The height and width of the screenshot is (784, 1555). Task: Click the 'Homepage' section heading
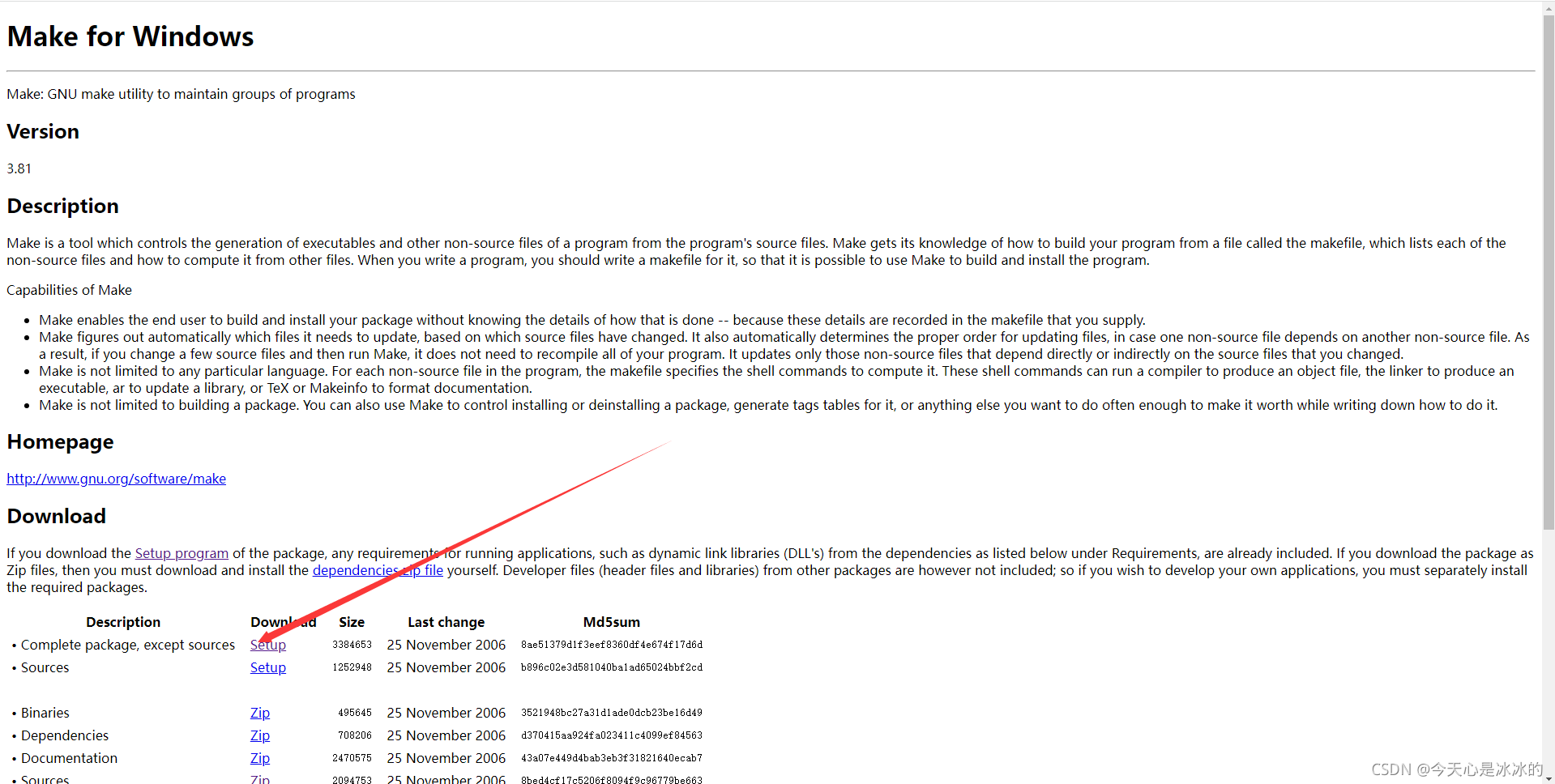pos(60,441)
